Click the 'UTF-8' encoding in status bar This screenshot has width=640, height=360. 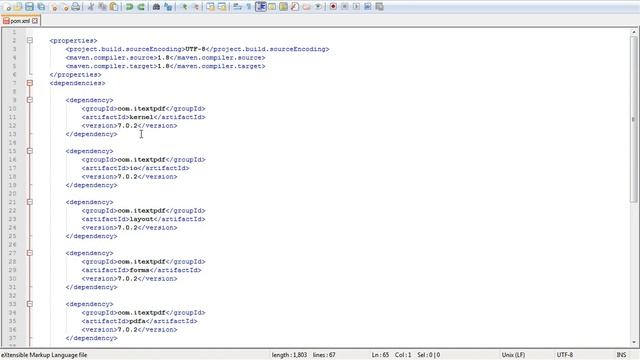coord(565,355)
